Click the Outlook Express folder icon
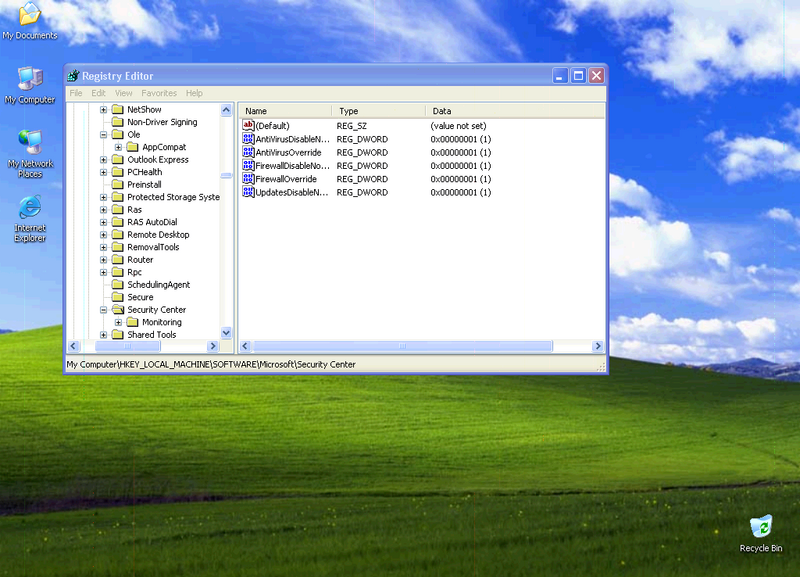 click(x=118, y=159)
